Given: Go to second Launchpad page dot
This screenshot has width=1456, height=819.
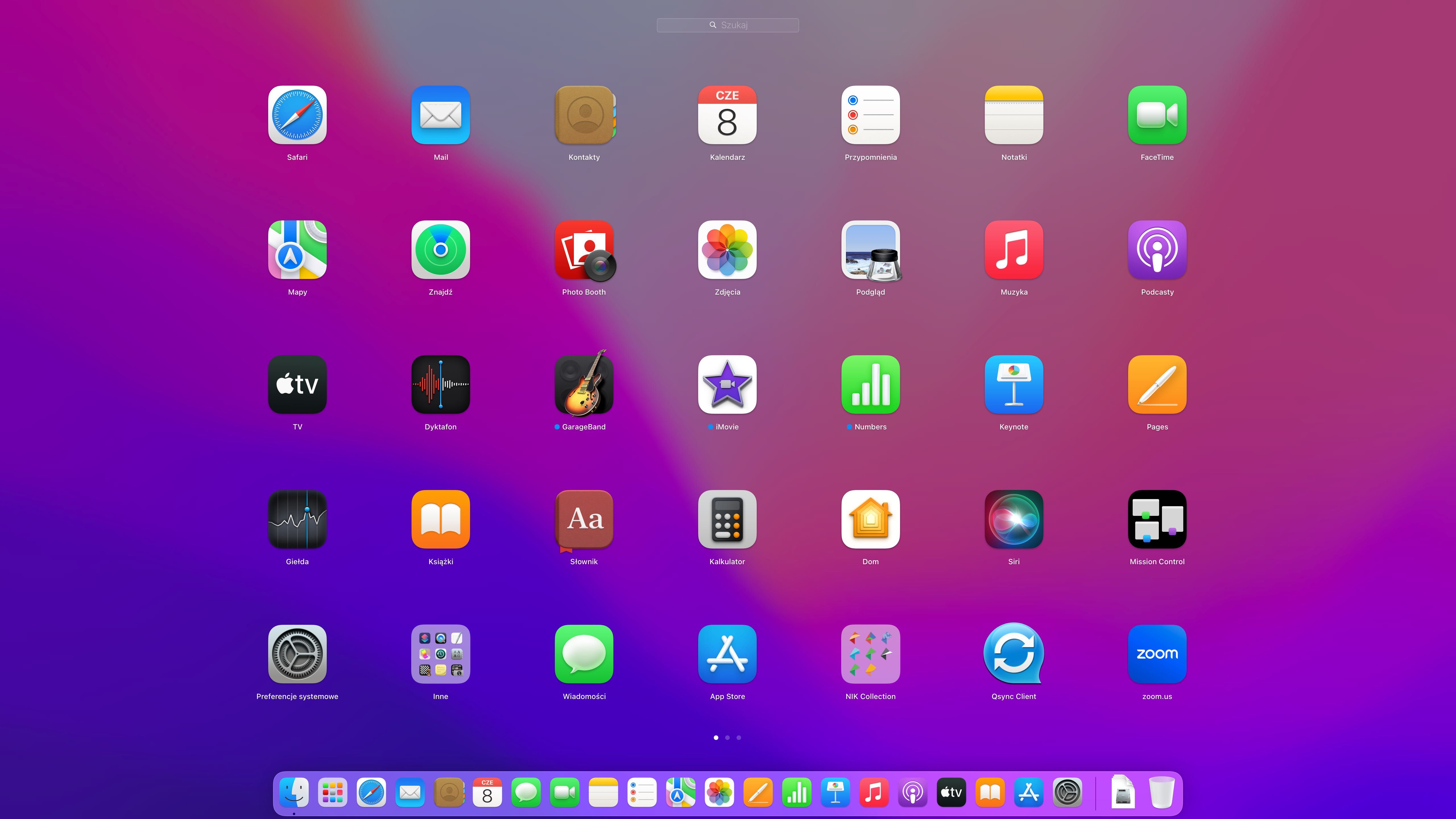Looking at the screenshot, I should [x=727, y=738].
